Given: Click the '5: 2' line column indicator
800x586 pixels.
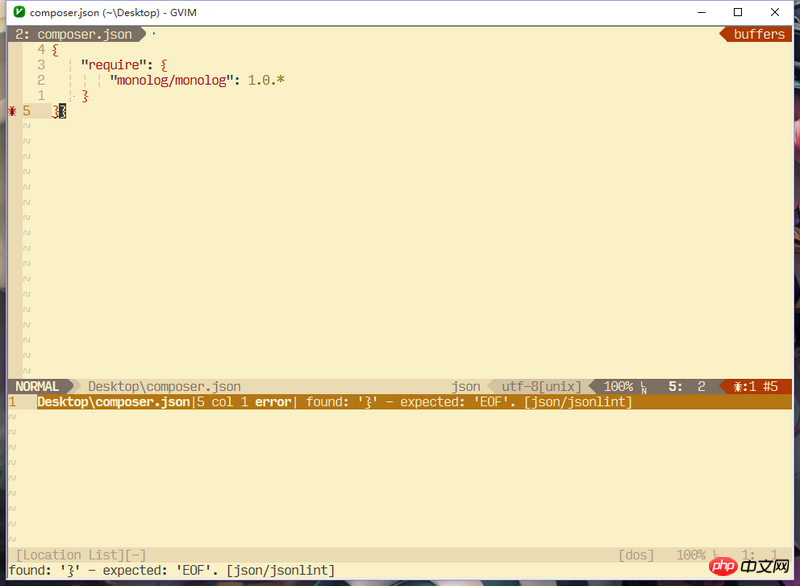Looking at the screenshot, I should [687, 387].
